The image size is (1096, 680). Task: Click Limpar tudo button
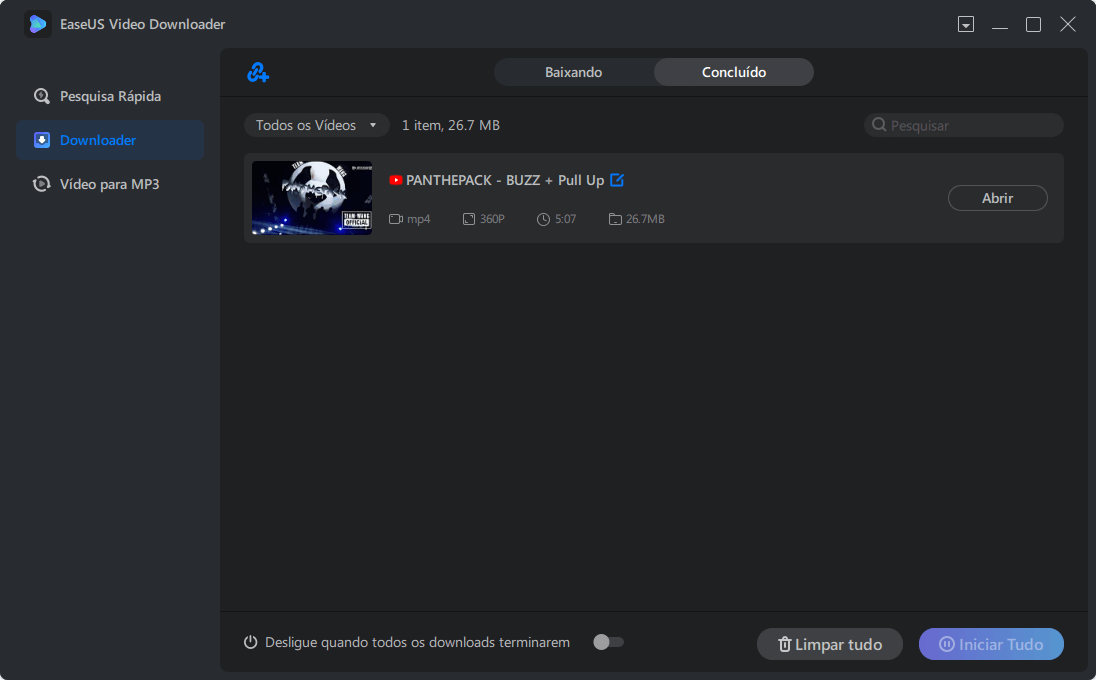click(x=830, y=644)
